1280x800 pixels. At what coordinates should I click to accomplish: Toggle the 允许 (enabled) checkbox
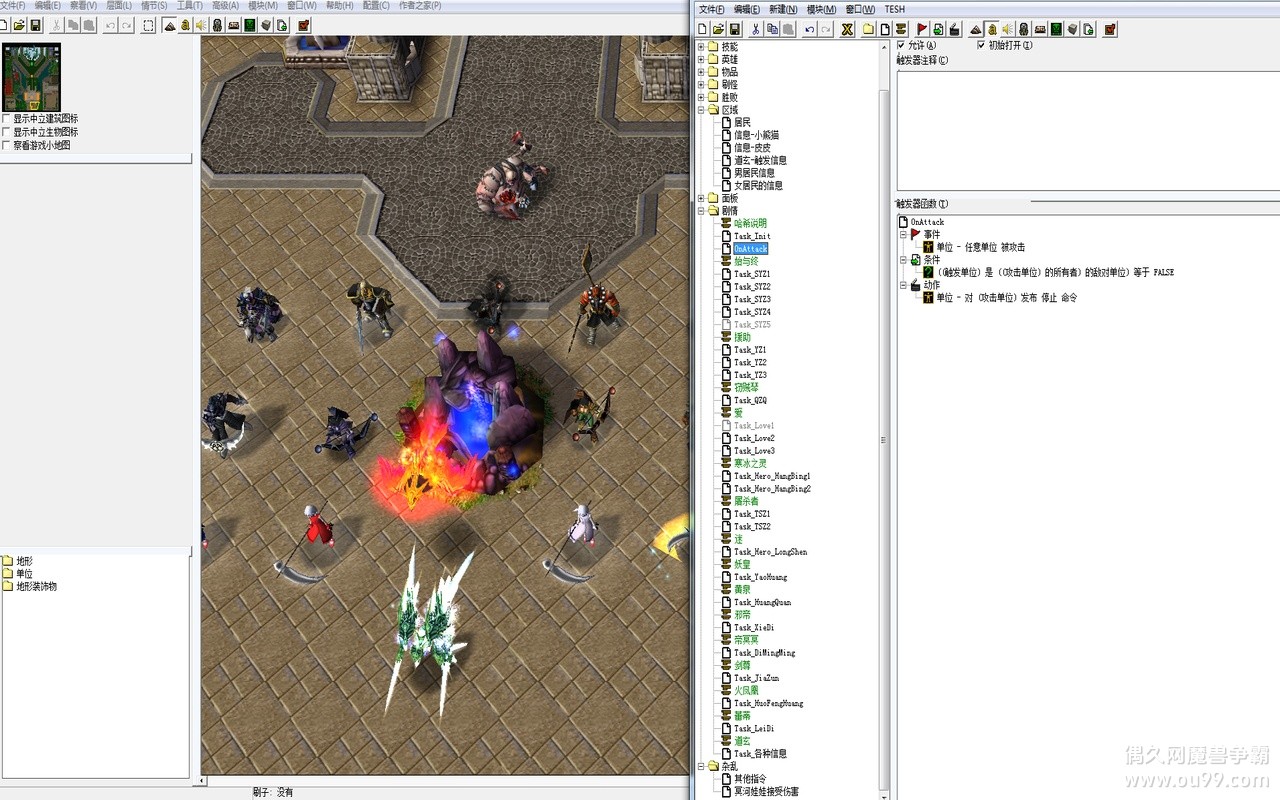click(x=901, y=45)
